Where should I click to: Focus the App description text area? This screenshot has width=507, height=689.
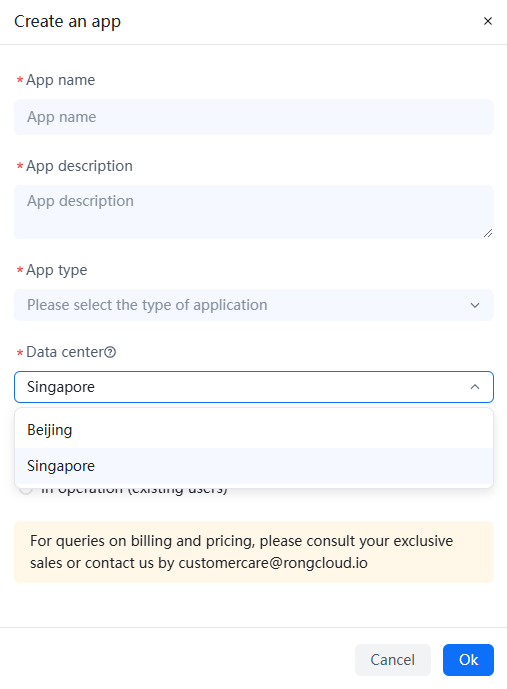tap(254, 212)
